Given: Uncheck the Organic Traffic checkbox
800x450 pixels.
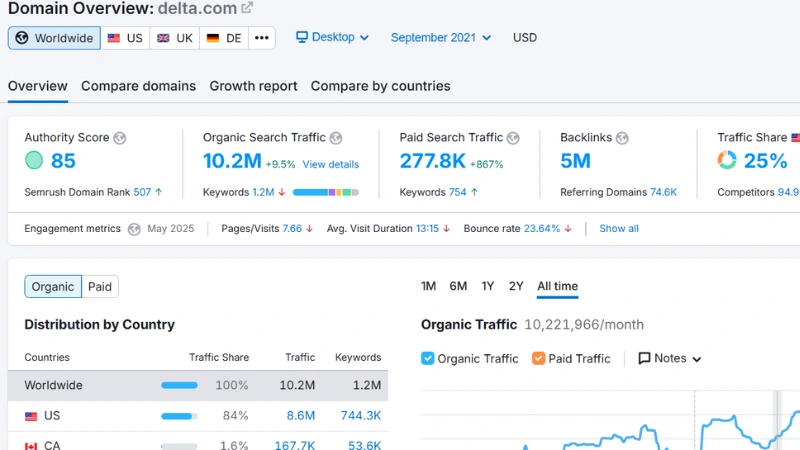Looking at the screenshot, I should (x=428, y=359).
